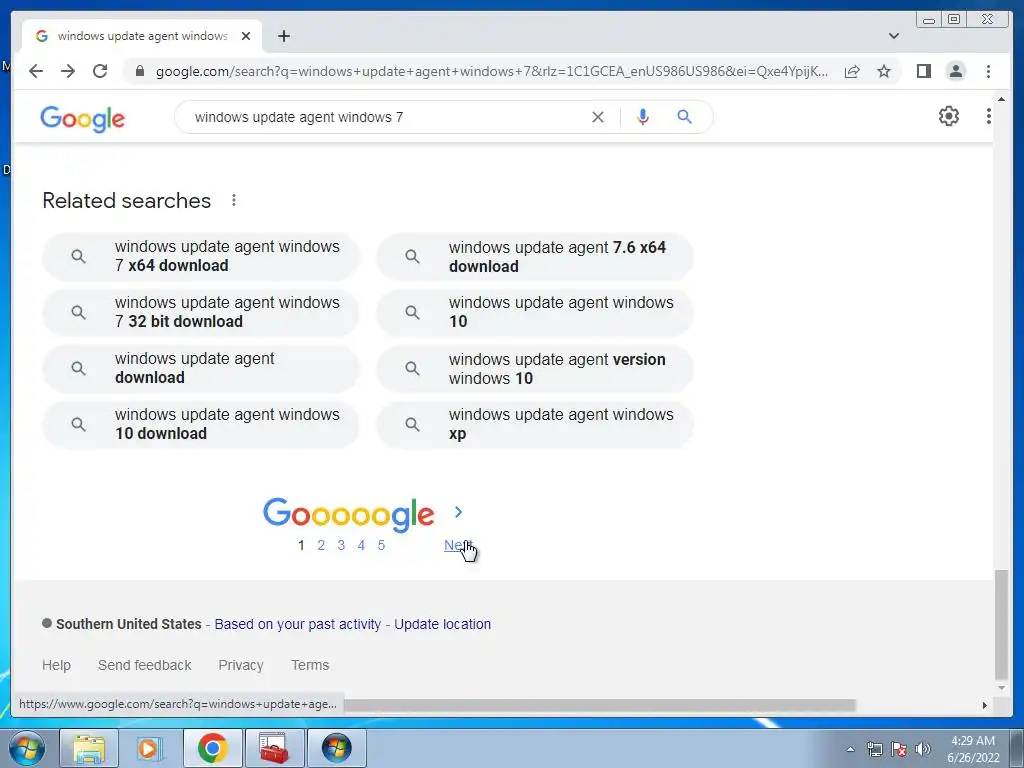Open the Chrome profile avatar menu
This screenshot has height=768, width=1024.
tap(955, 71)
